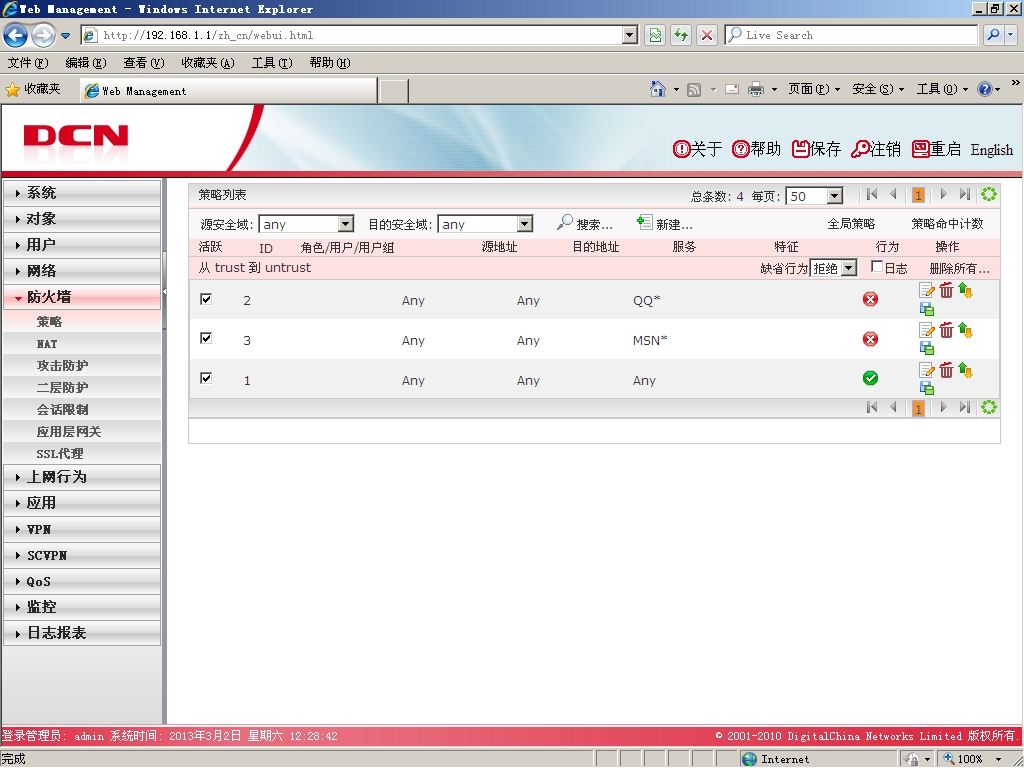Expand the 系统 sidebar section
1024x768 pixels.
(82, 193)
